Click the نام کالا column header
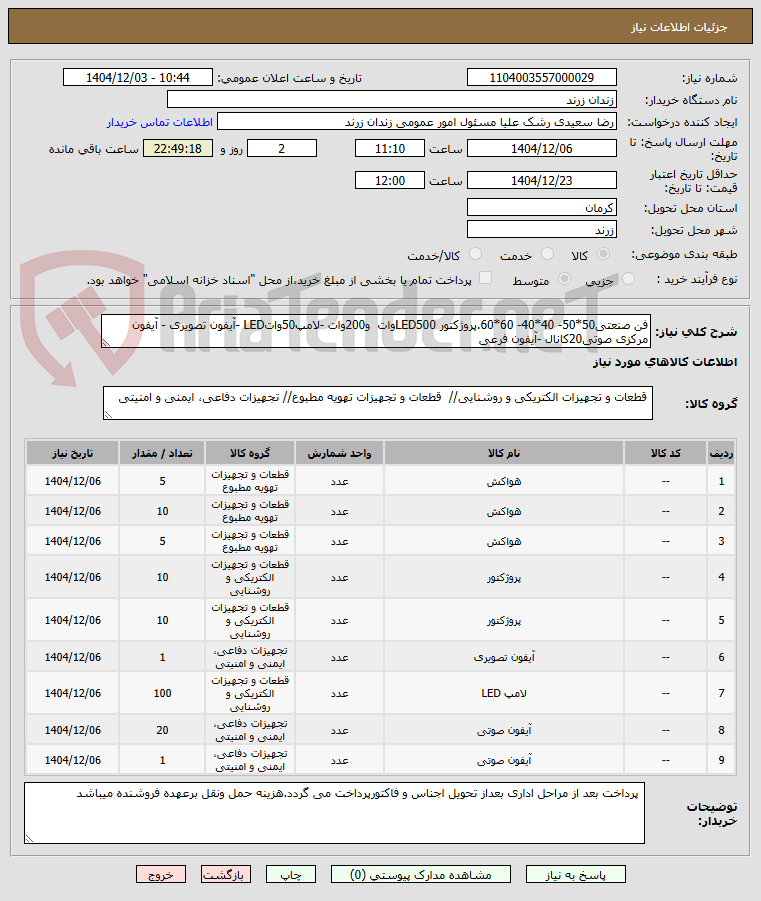761x901 pixels. 504,453
